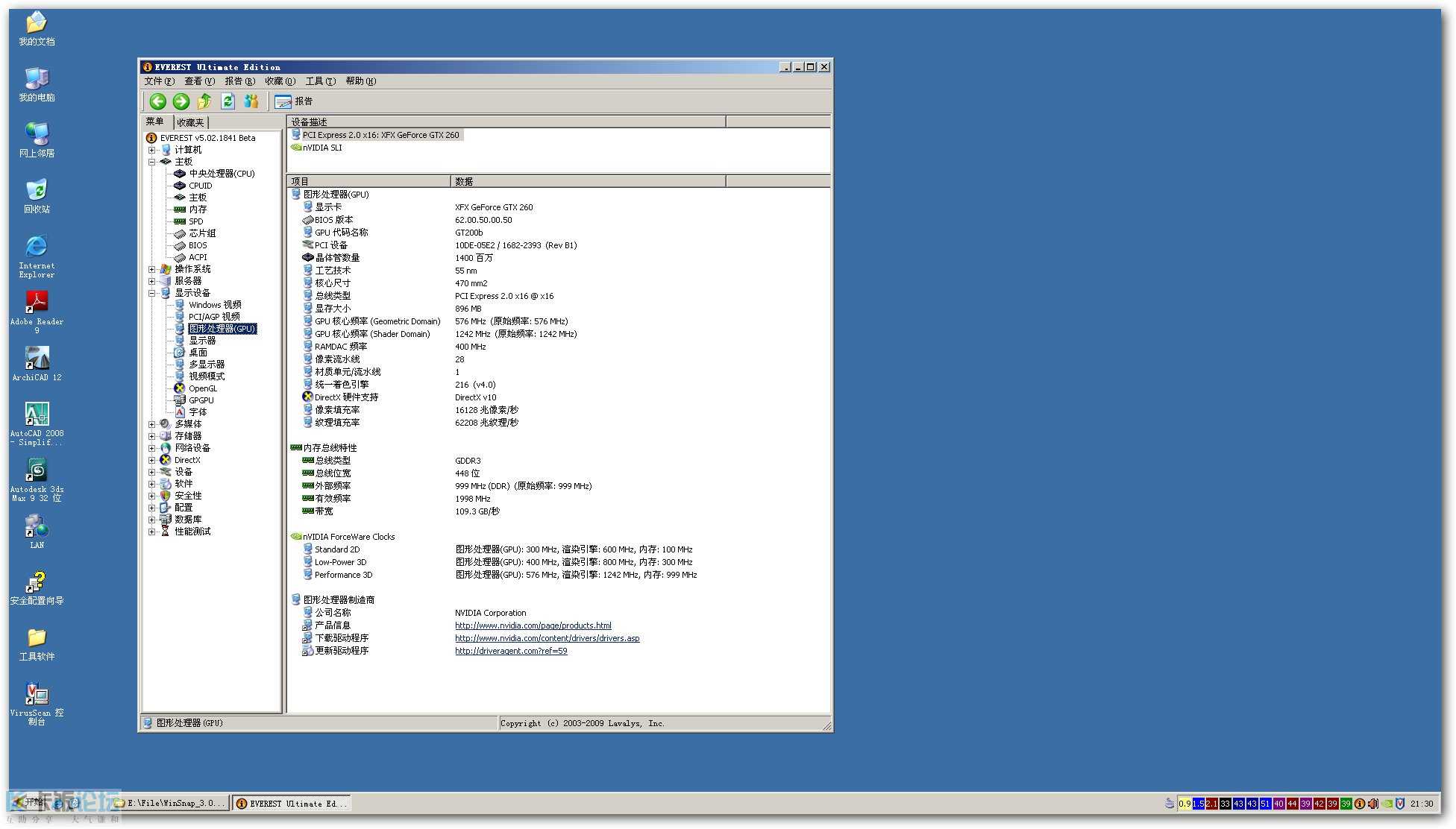Open ArchiCAD 12 desktop icon
The width and height of the screenshot is (1456, 829).
pos(37,364)
